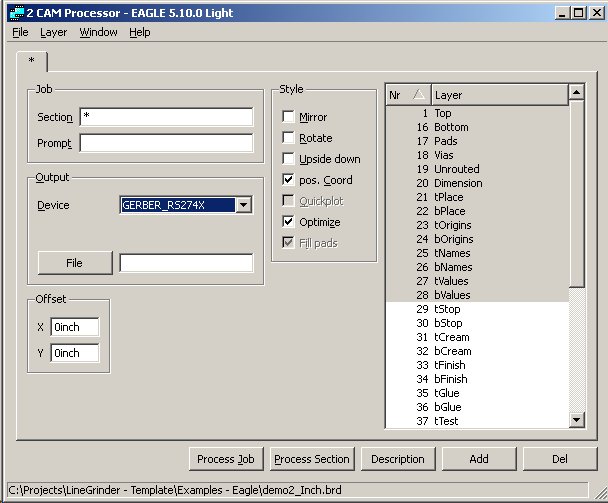Uncheck the pos. Coord checkbox
608x503 pixels.
click(289, 180)
